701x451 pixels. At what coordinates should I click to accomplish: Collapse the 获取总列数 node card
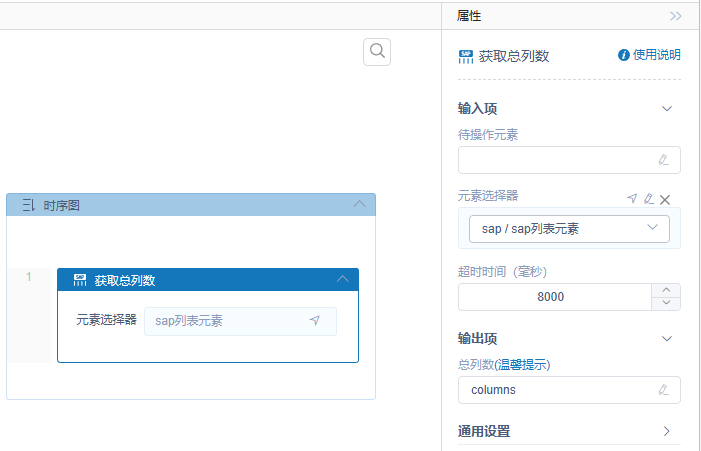[x=342, y=280]
